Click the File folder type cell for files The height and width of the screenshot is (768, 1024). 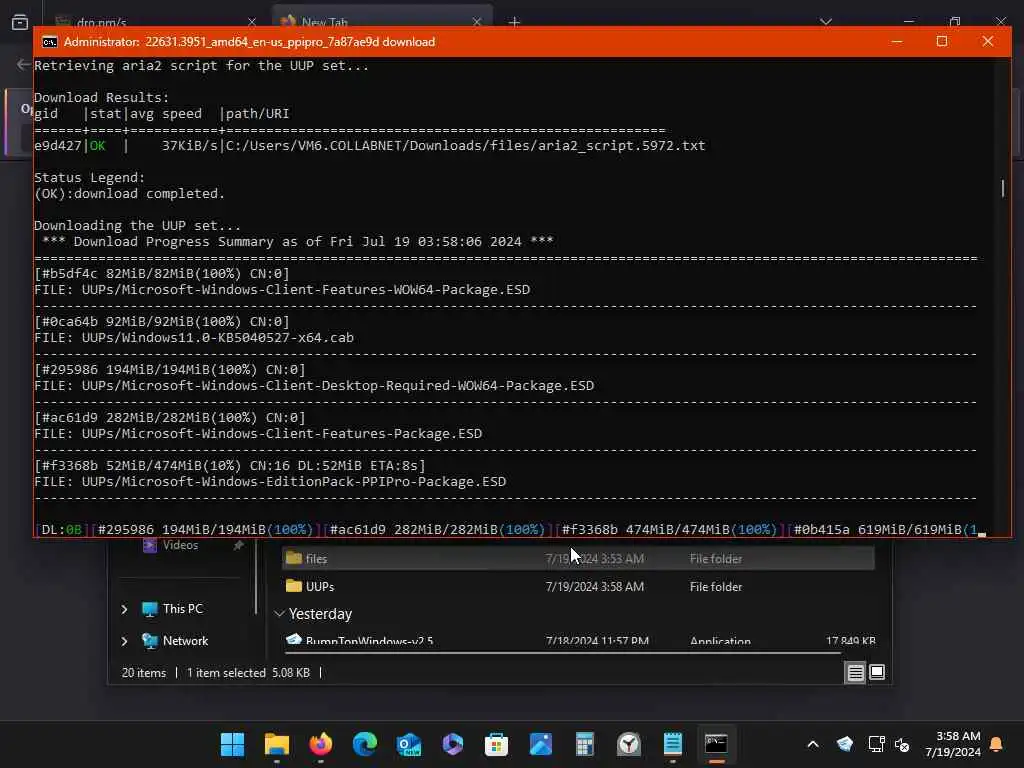(716, 558)
